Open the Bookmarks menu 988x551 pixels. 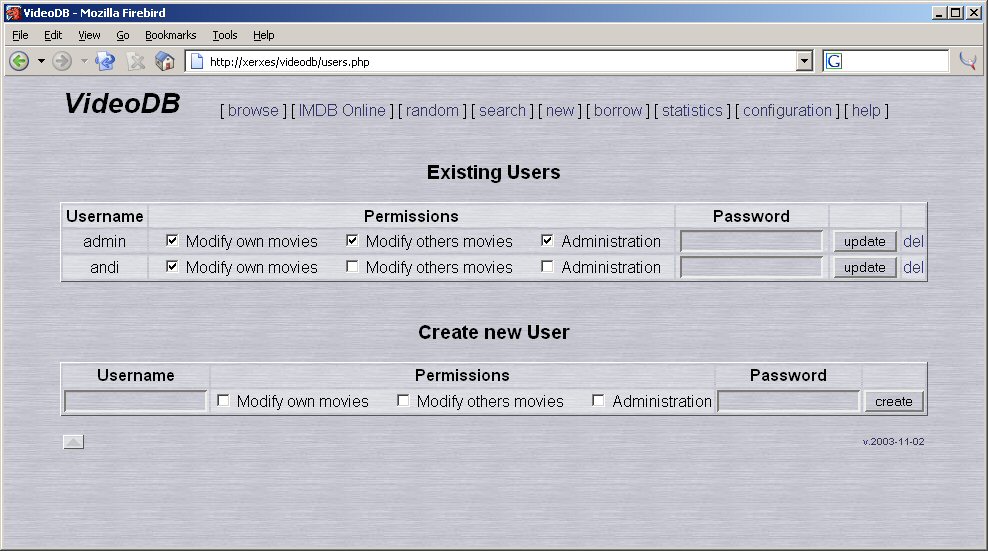(171, 35)
